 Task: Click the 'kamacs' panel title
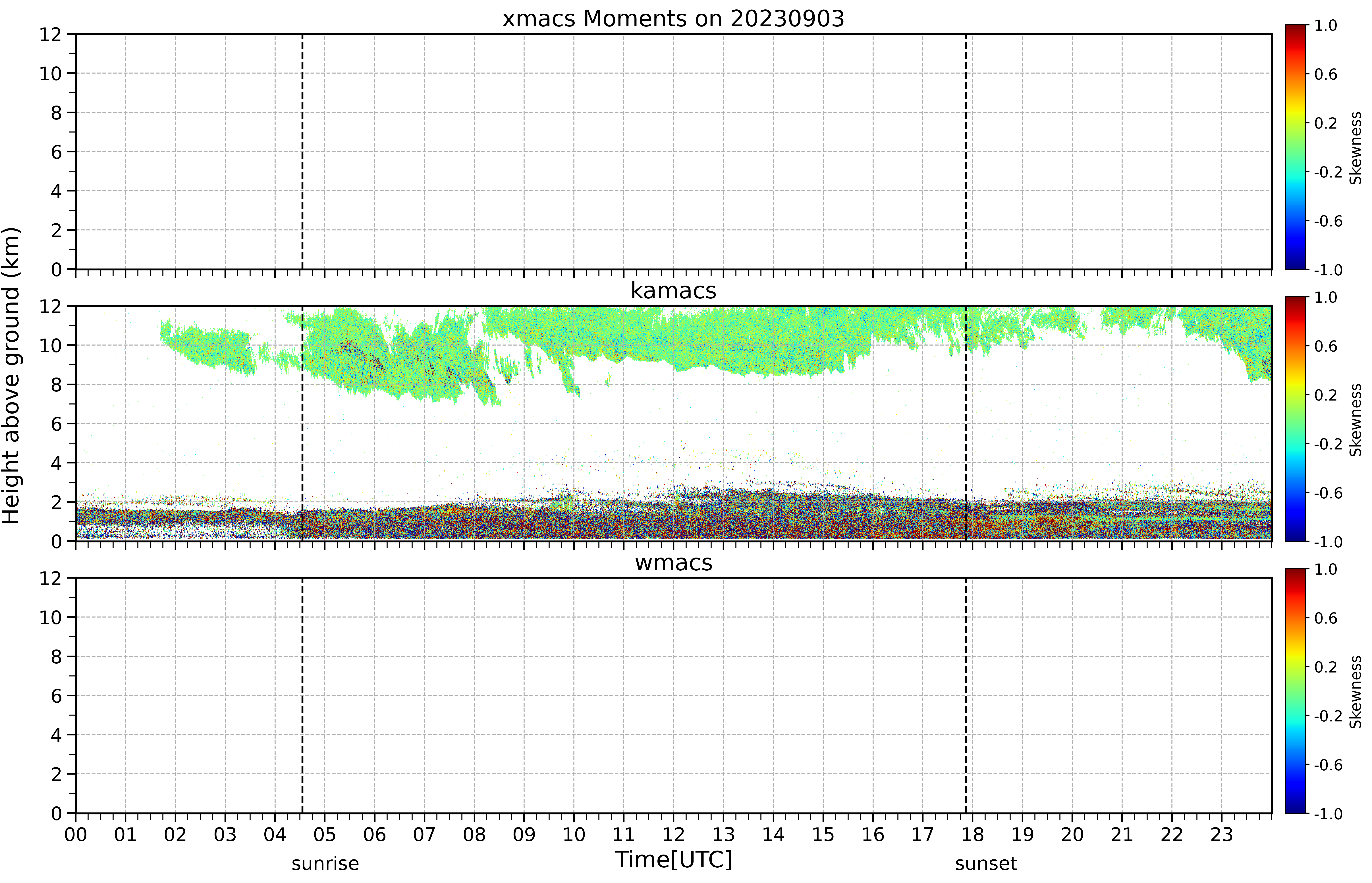coord(673,291)
